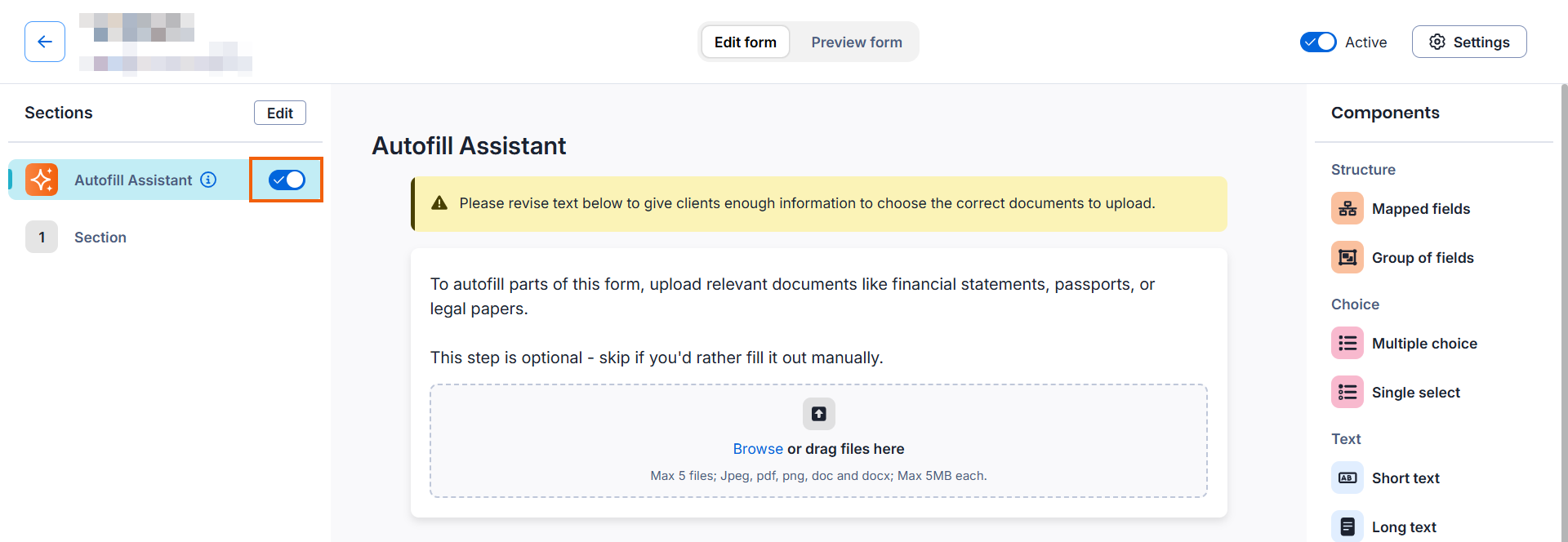This screenshot has width=1568, height=542.
Task: Switch to the Preview form tab
Action: [856, 42]
